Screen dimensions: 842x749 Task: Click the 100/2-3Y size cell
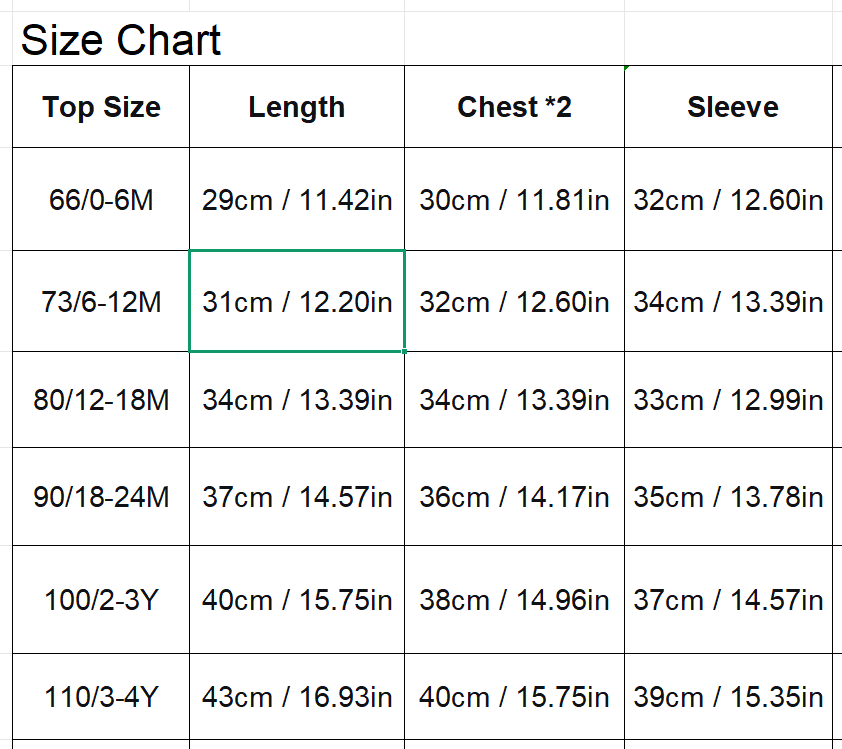101,600
